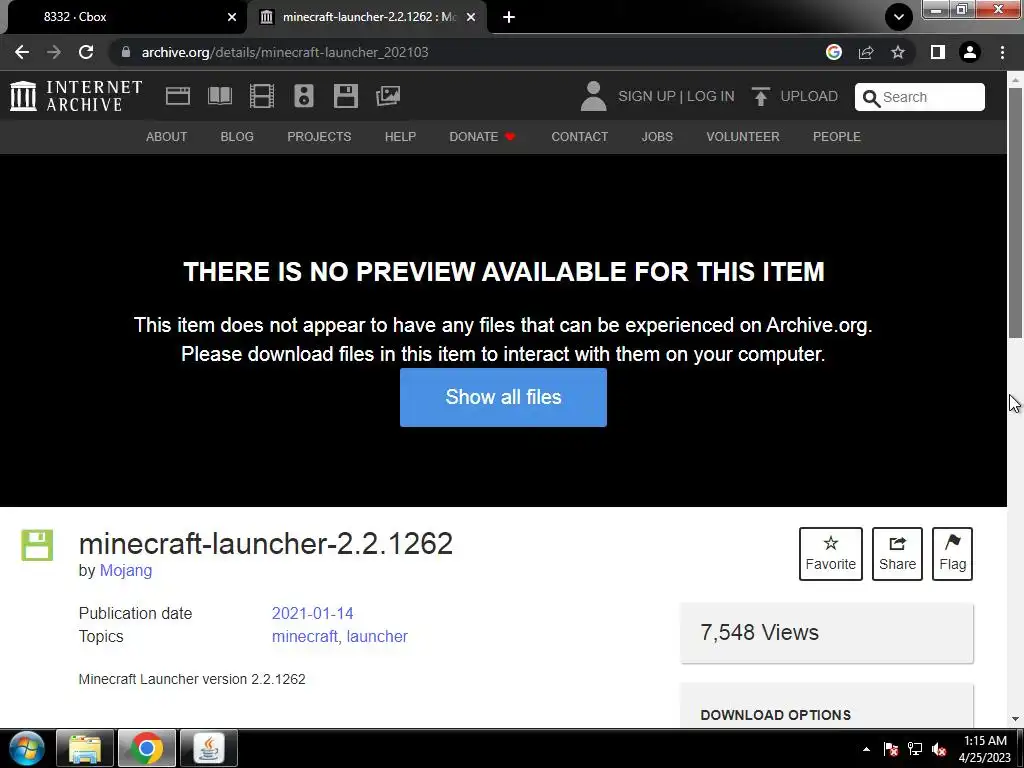Viewport: 1024px width, 768px height.
Task: Open the Images icon in header
Action: (388, 96)
